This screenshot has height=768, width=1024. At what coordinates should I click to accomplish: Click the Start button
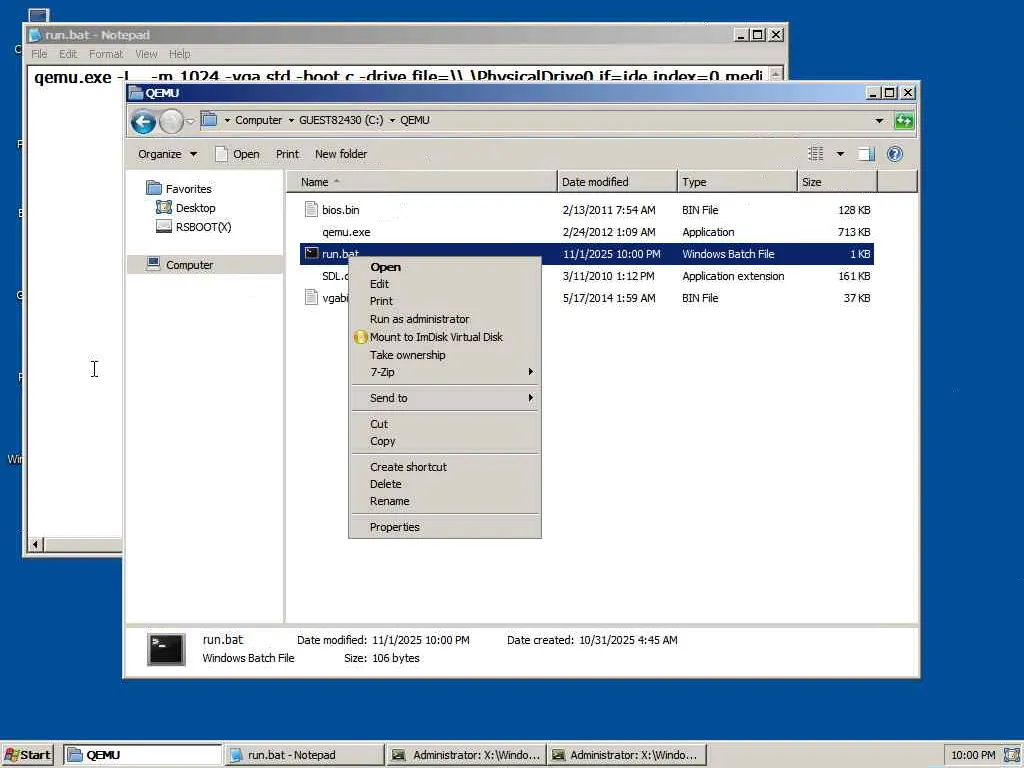[x=27, y=755]
